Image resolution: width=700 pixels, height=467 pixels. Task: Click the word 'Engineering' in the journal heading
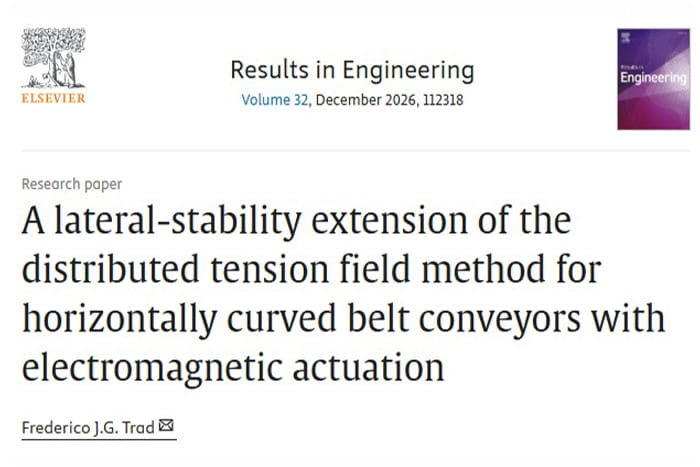(408, 71)
